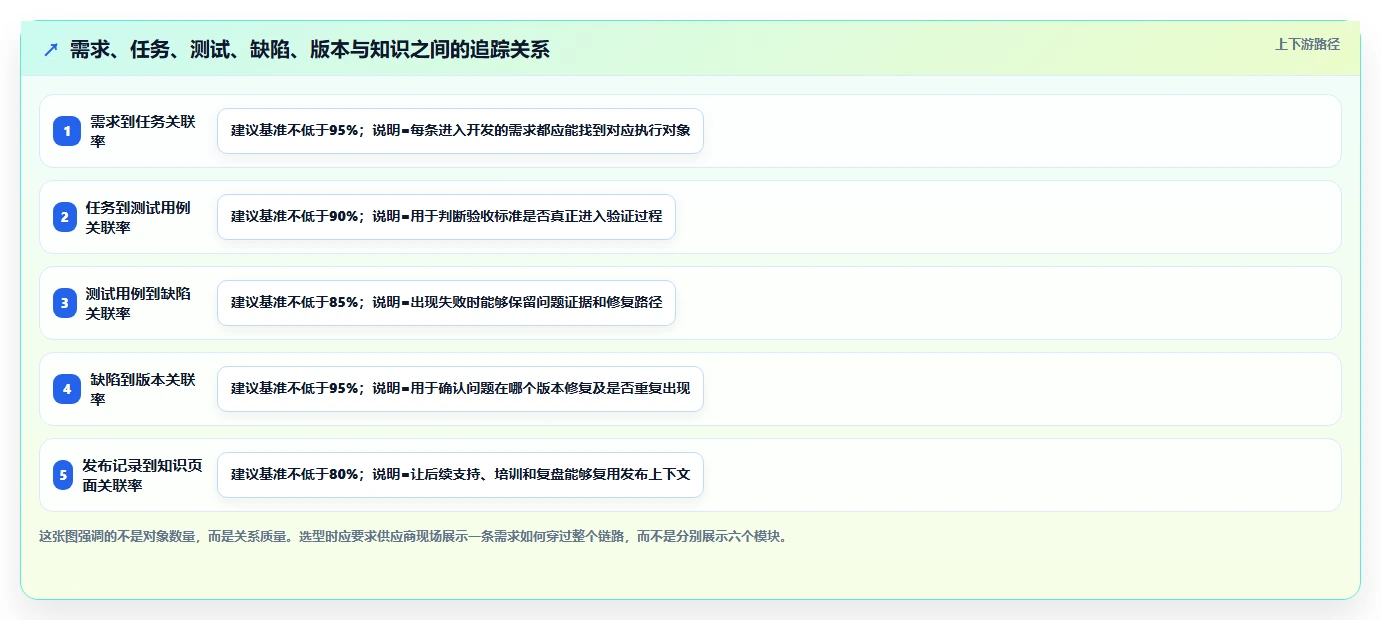Select the 任务到测试用例关联率 label
The image size is (1381, 620).
(138, 217)
